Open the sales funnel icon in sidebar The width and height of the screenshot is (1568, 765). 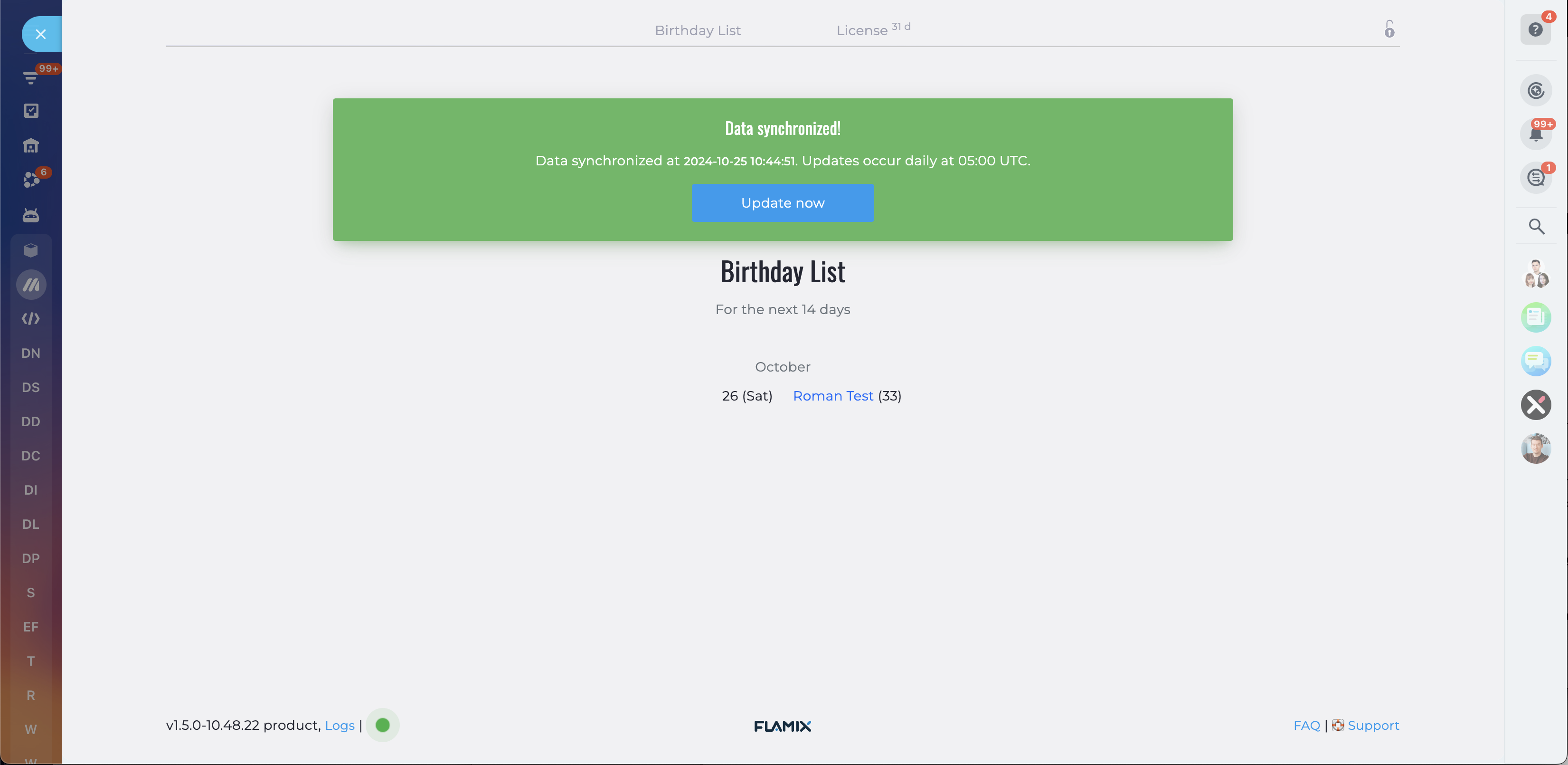pyautogui.click(x=30, y=77)
